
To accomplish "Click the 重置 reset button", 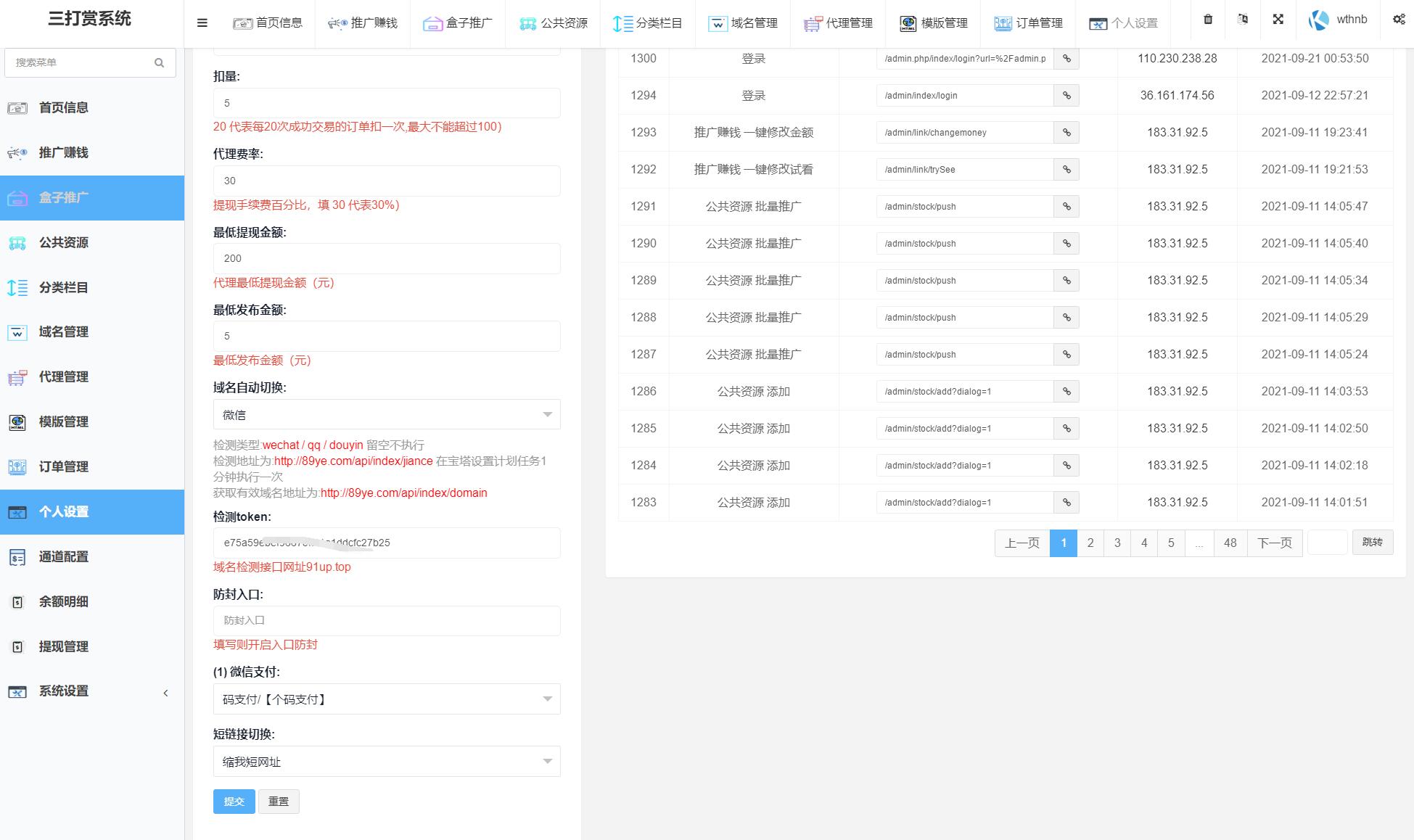I will tap(279, 802).
